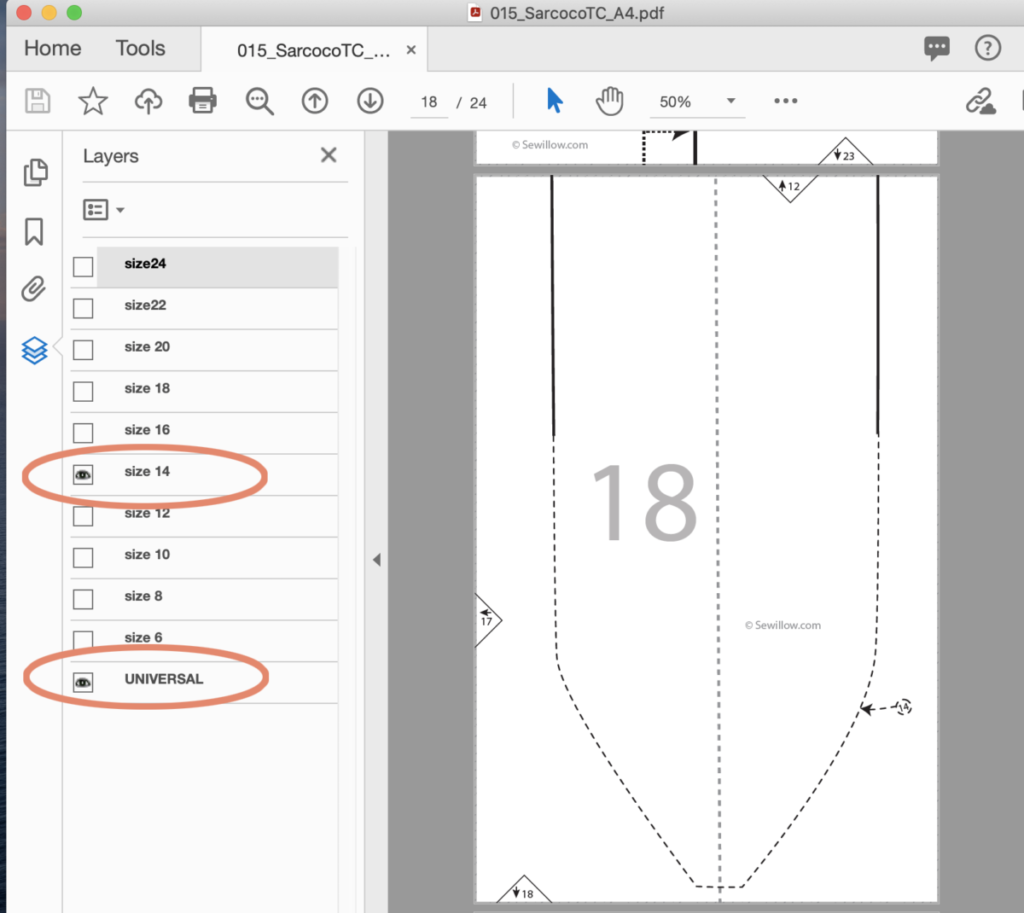Collapse the navigation pane with the arrow handle

(377, 560)
